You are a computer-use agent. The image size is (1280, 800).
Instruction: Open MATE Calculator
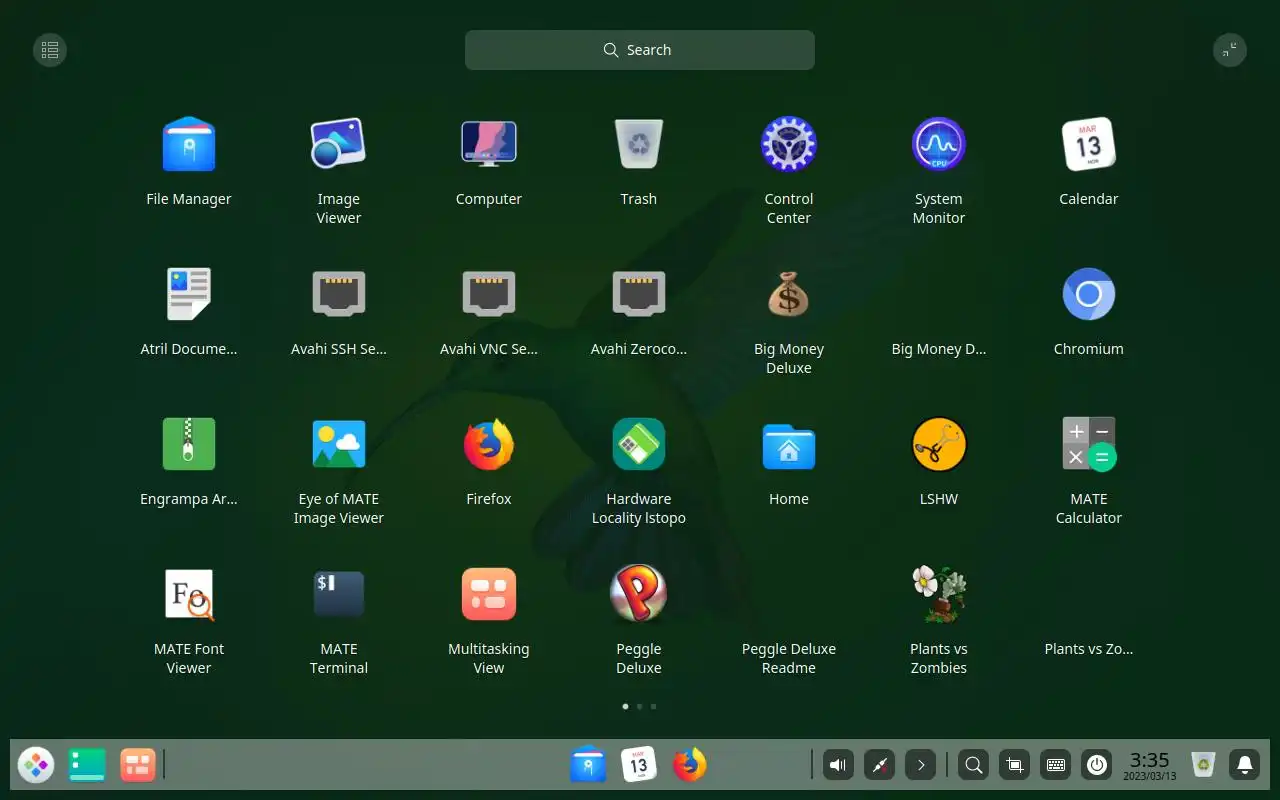(x=1089, y=444)
